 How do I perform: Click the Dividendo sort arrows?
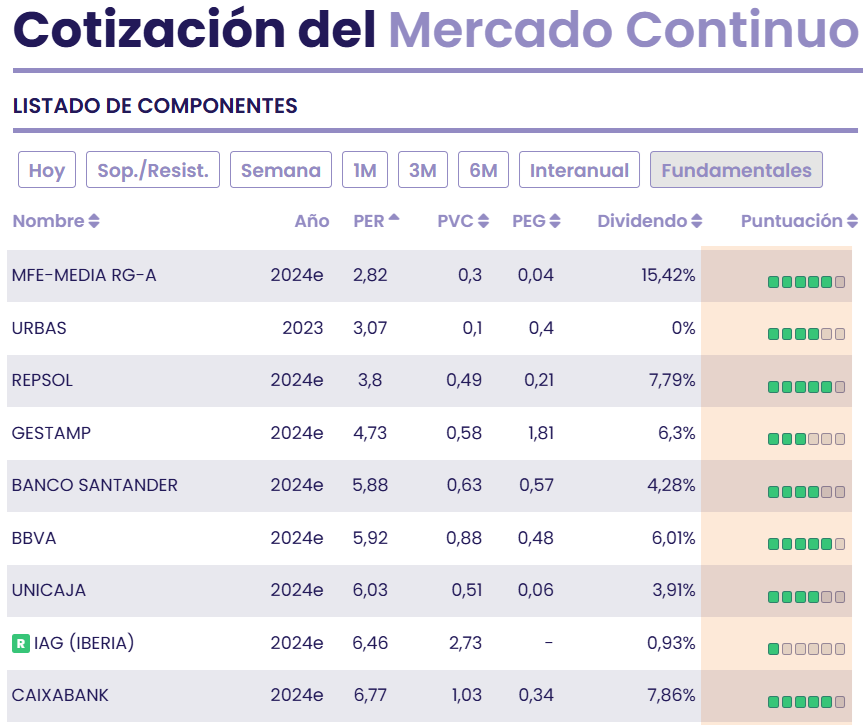click(697, 221)
